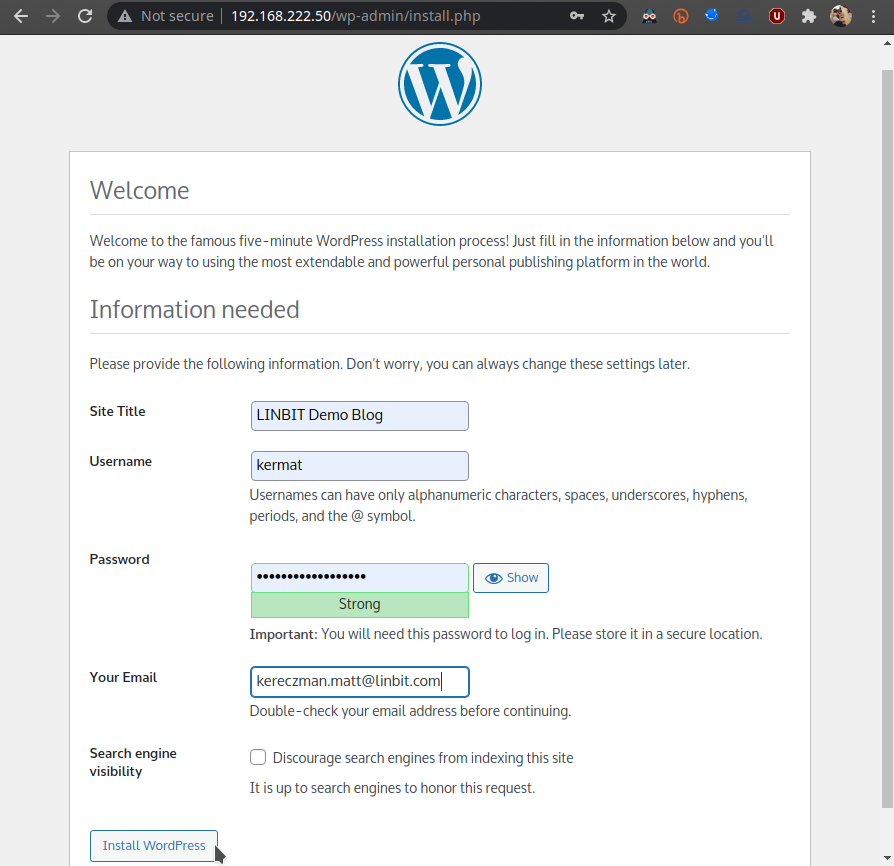
Task: Open the uBlock Origin extension
Action: (777, 16)
